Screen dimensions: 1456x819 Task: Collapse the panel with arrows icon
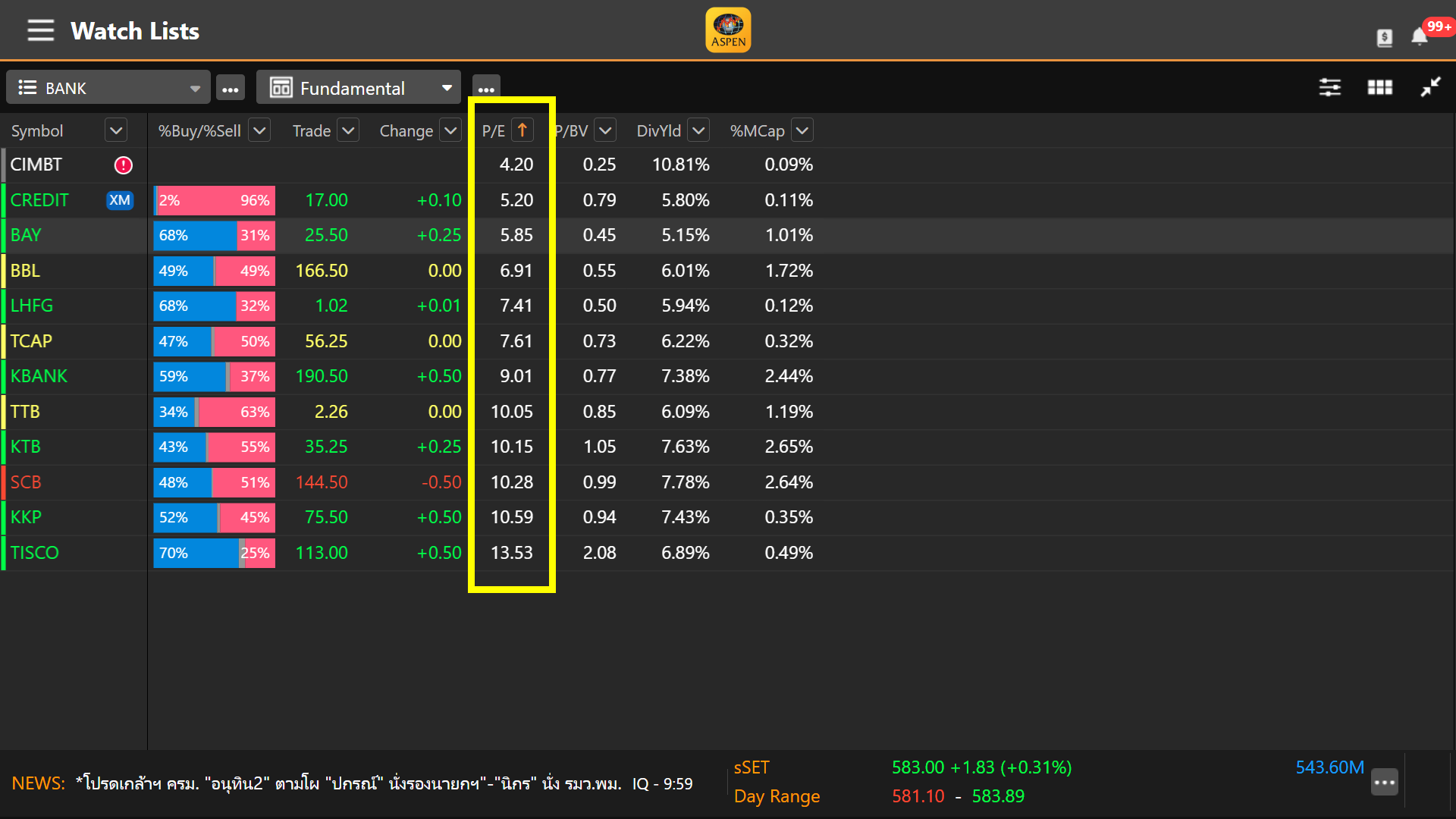(x=1430, y=87)
